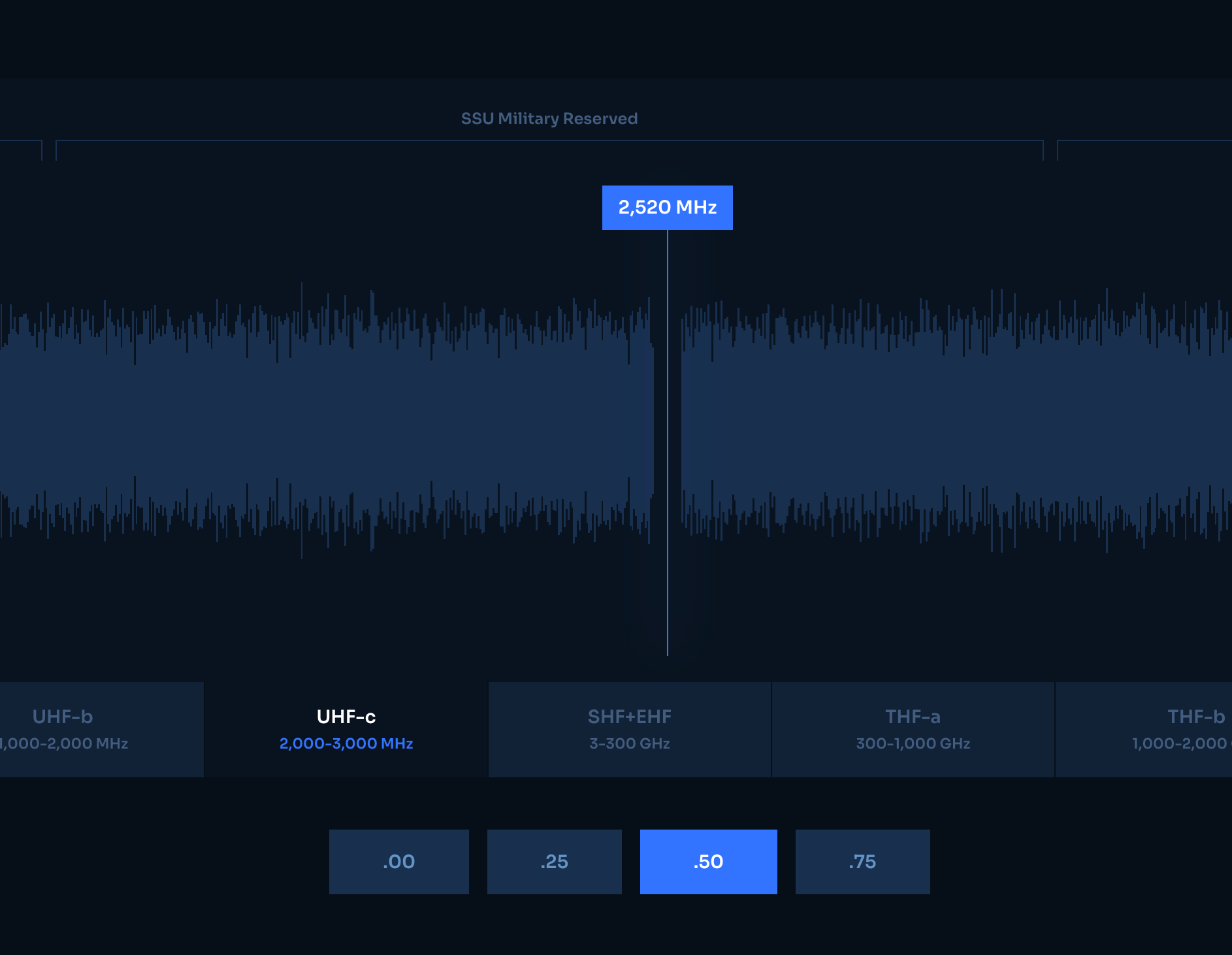Click the 2,000-3,000 MHz range text

pos(346,743)
